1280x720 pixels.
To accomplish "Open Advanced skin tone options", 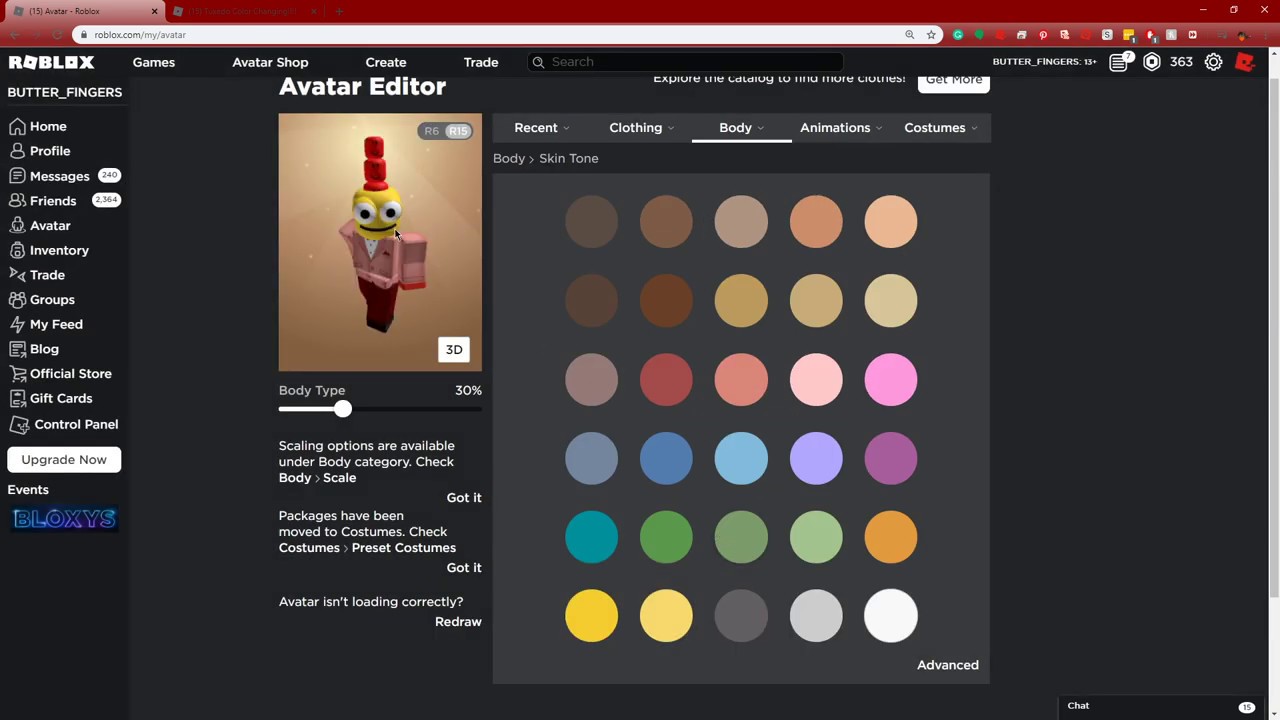I will pos(948,665).
